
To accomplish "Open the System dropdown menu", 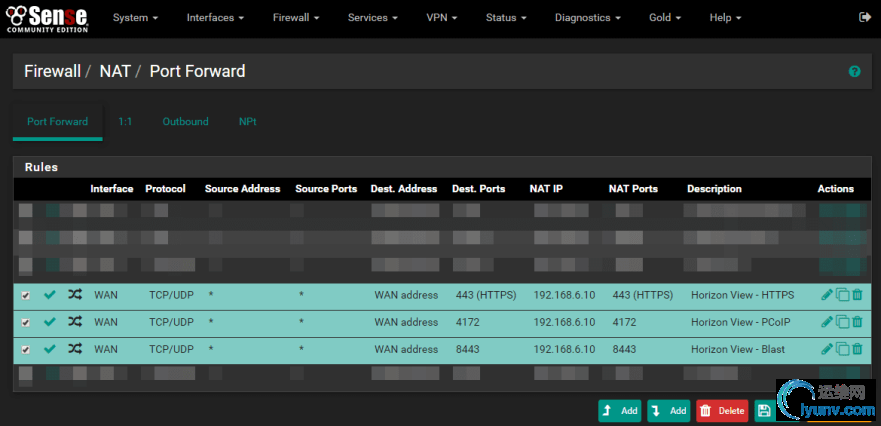I will pos(135,17).
